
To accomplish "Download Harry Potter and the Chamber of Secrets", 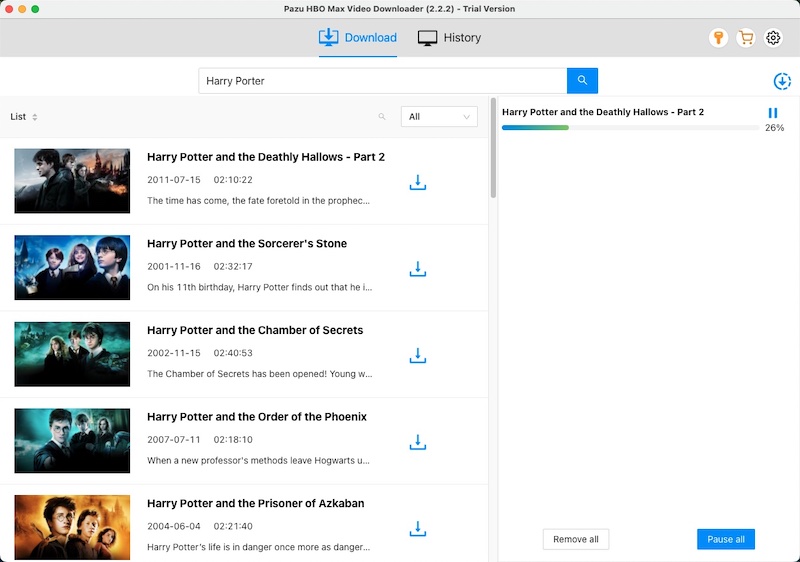I will pyautogui.click(x=418, y=355).
